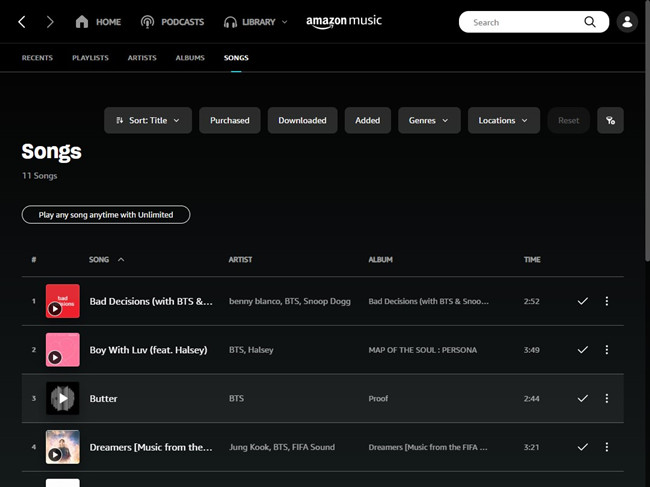Open the user profile icon
Viewport: 650px width, 487px height.
627,22
